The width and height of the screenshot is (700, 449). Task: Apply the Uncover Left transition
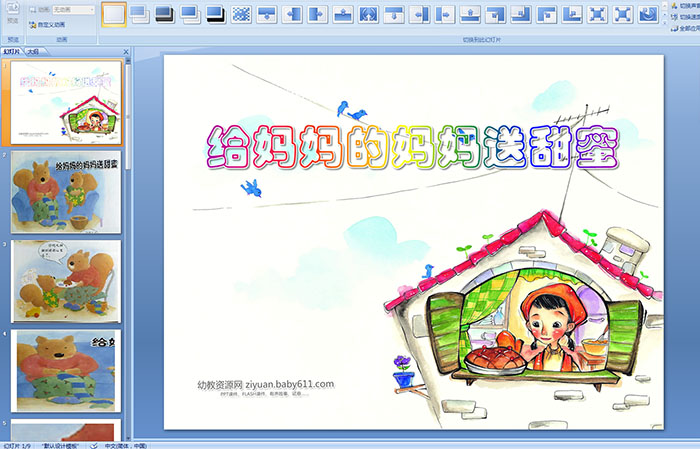click(419, 14)
